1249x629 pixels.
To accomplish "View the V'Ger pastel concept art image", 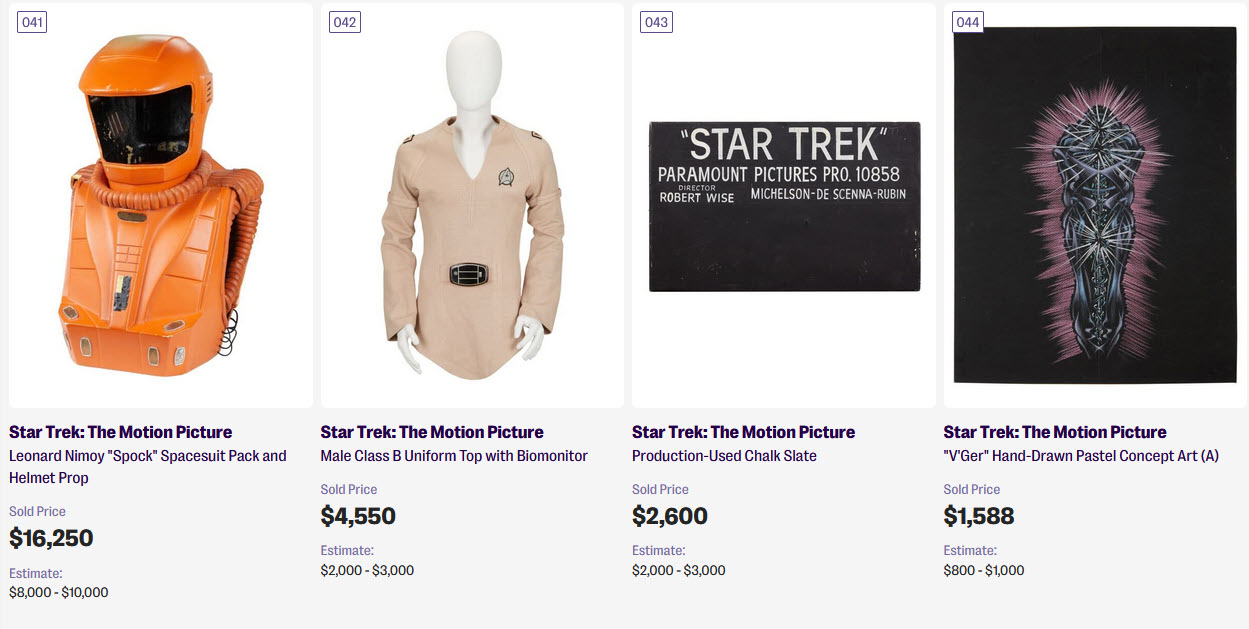I will coord(1095,205).
